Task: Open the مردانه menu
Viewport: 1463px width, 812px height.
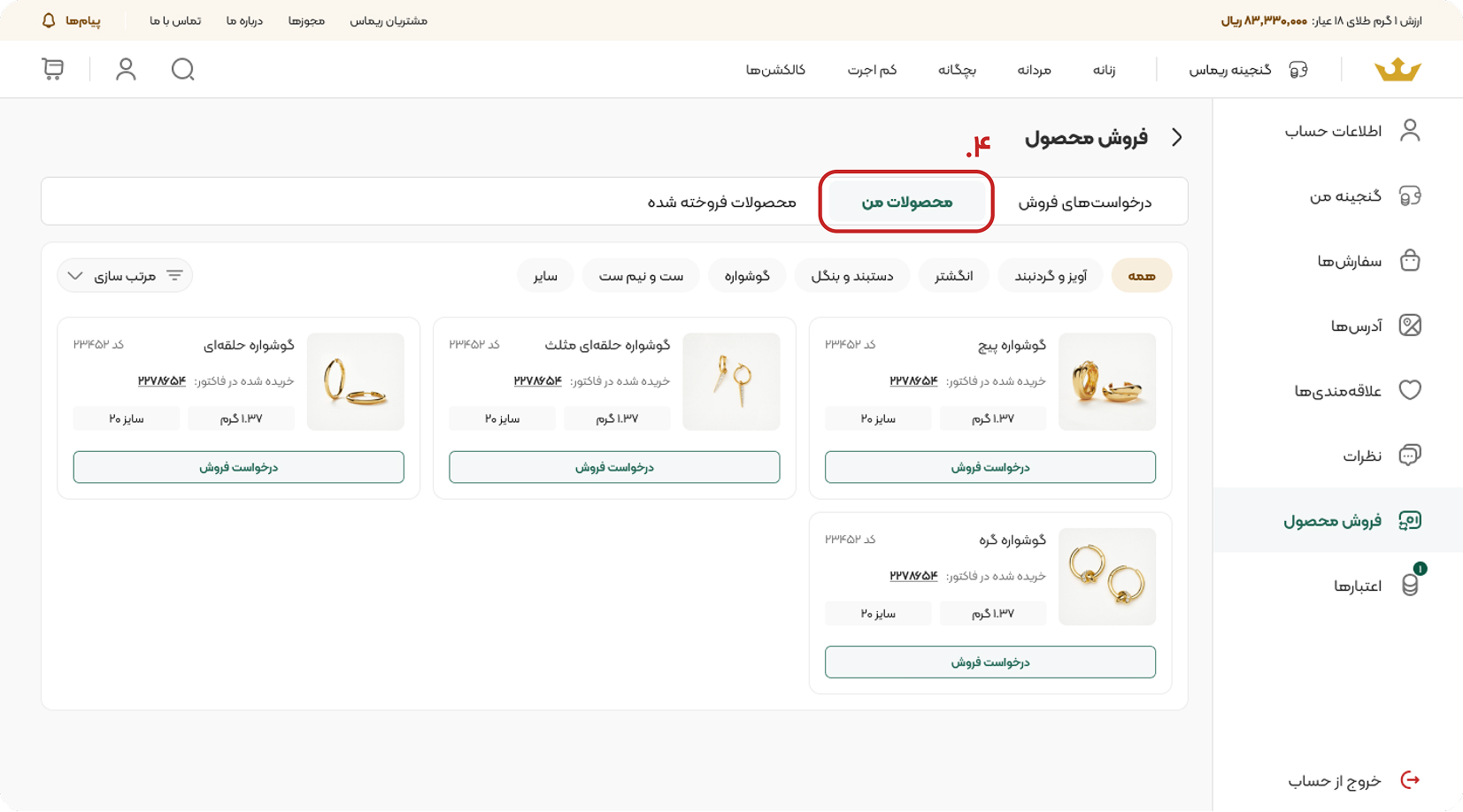Action: 1034,70
